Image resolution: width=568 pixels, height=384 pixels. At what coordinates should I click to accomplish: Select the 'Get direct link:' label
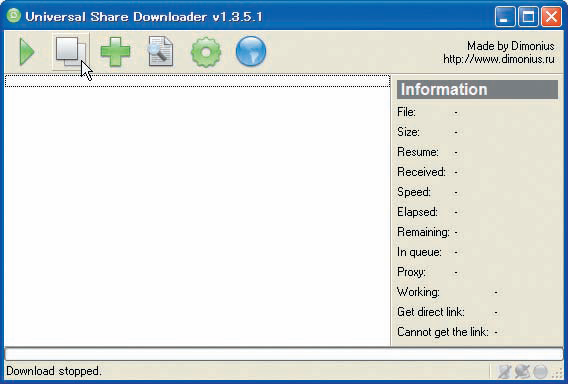(x=431, y=312)
